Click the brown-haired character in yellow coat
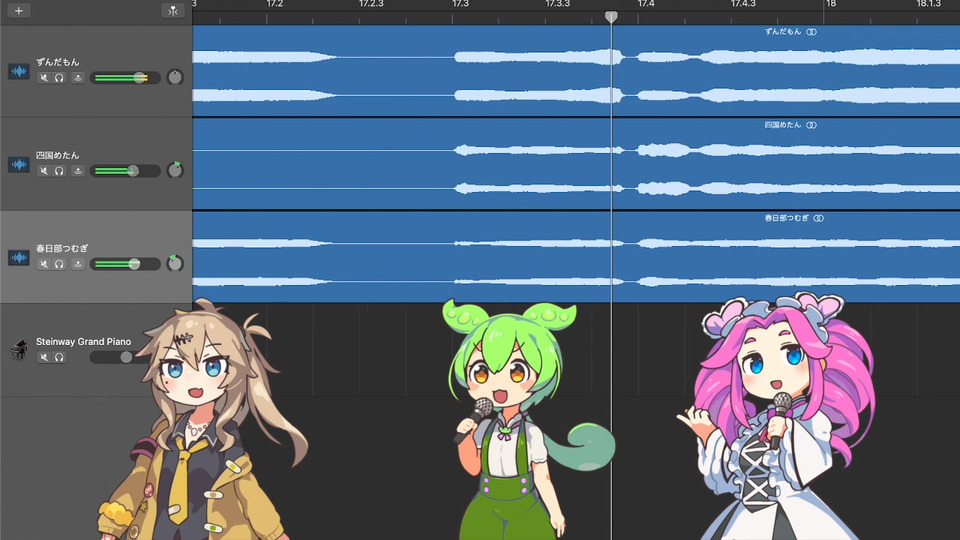 (x=205, y=421)
